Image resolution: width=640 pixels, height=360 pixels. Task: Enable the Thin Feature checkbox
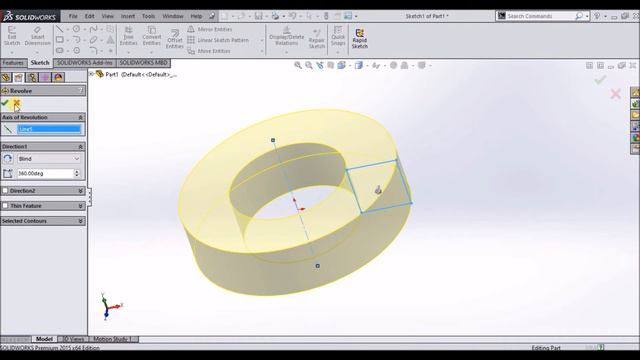pyautogui.click(x=5, y=206)
